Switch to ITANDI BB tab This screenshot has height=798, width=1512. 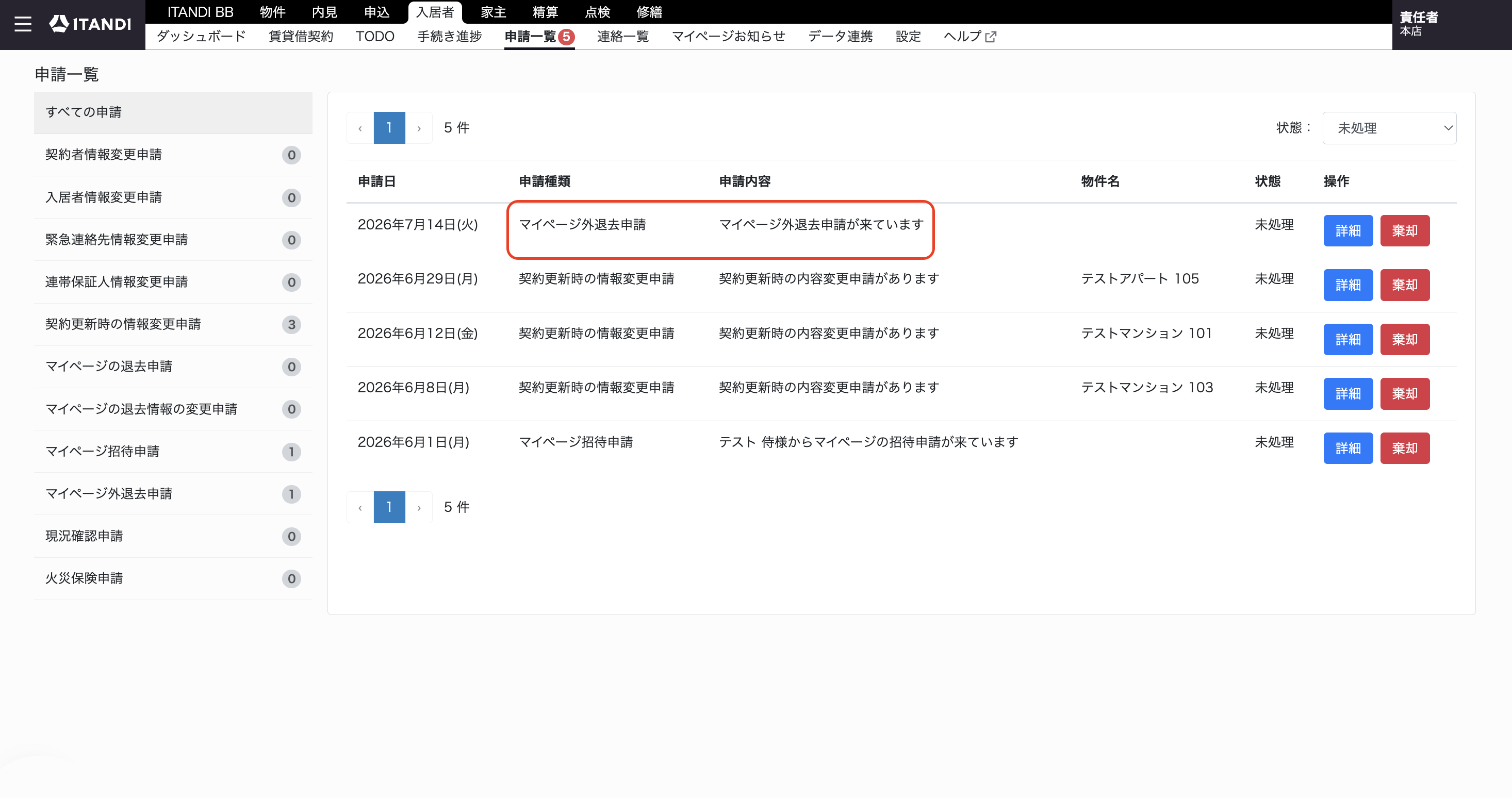pyautogui.click(x=200, y=12)
